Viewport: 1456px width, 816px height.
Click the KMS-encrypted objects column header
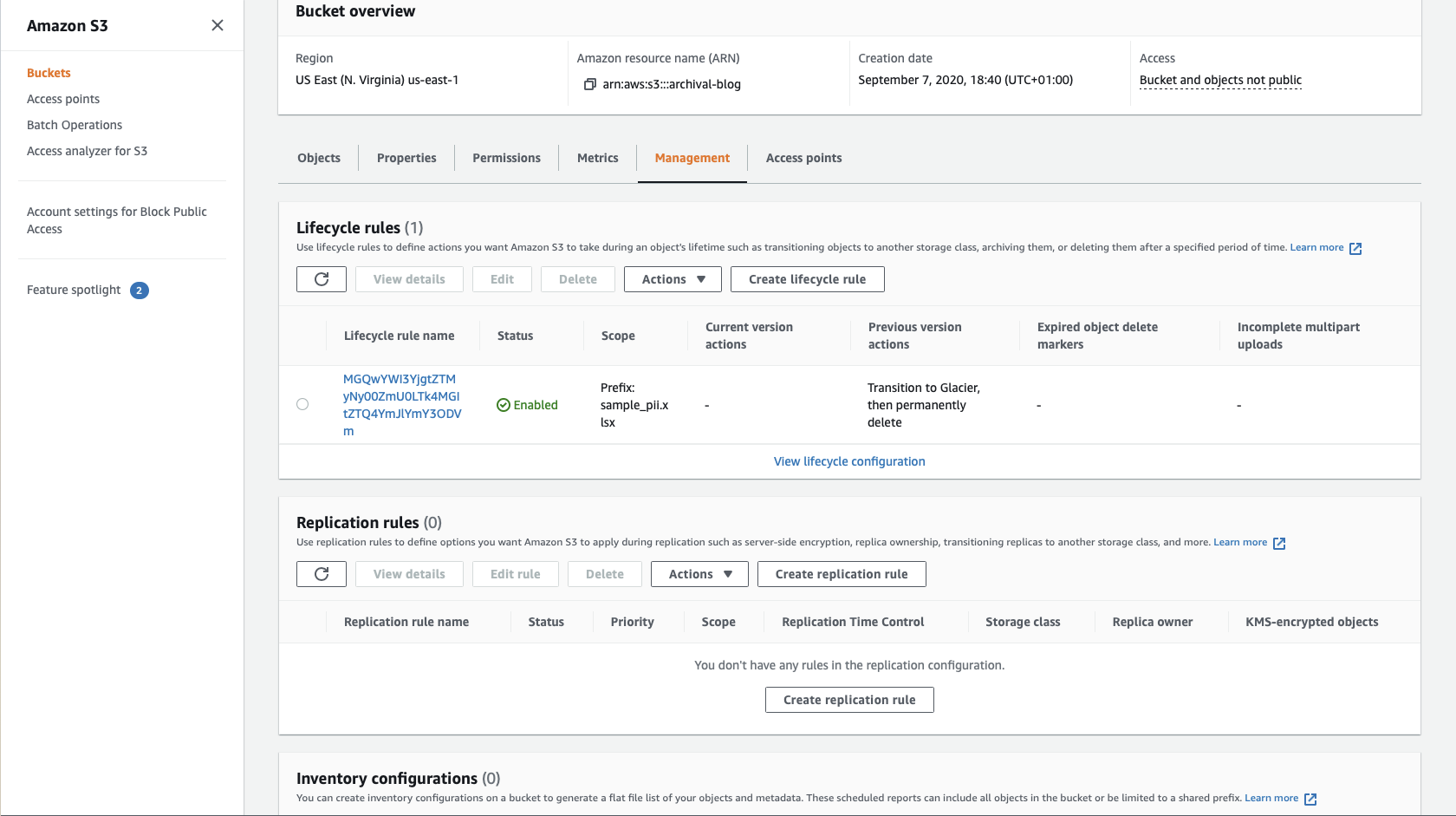[x=1312, y=622]
